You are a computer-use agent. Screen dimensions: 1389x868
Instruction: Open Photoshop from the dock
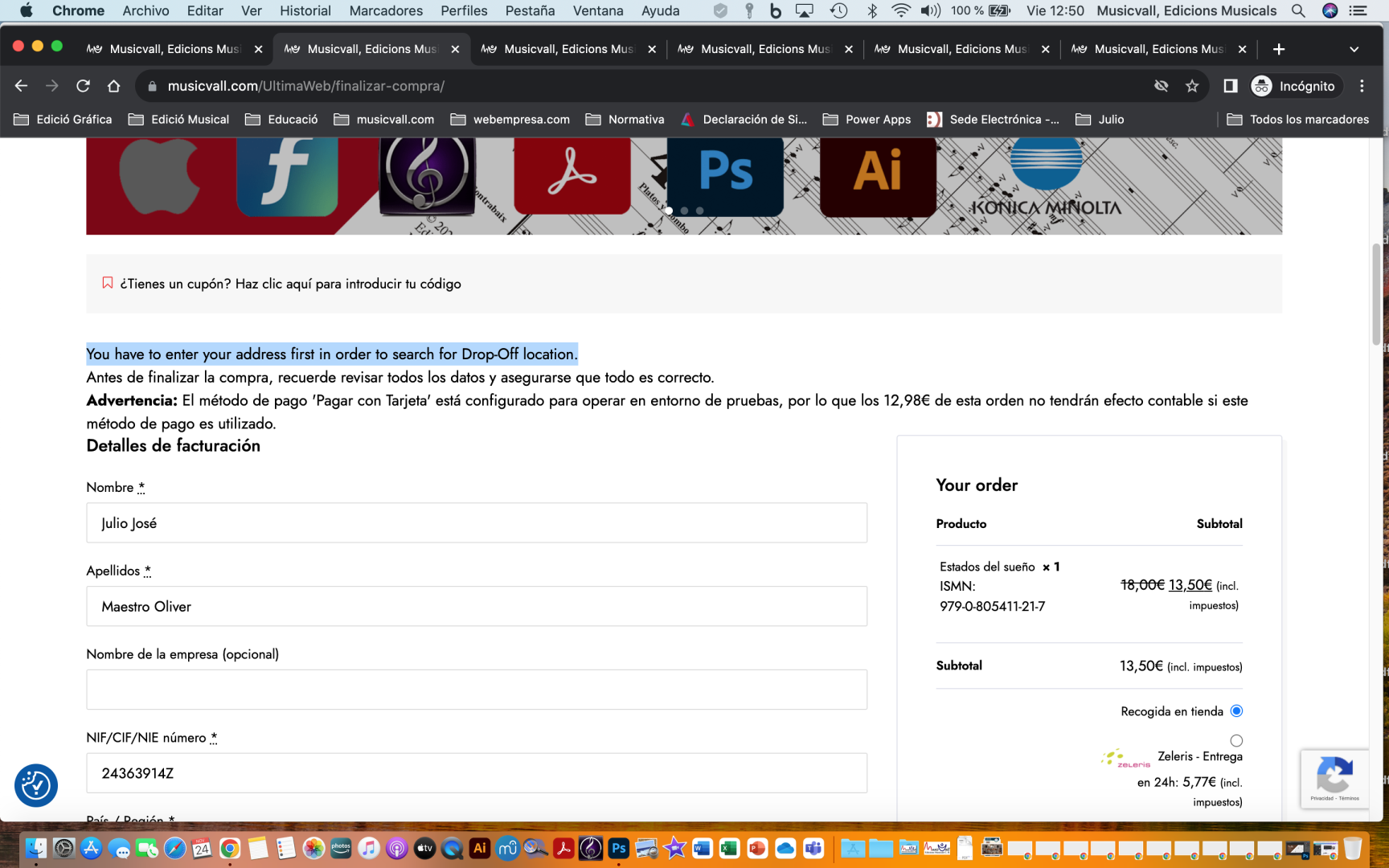(618, 848)
